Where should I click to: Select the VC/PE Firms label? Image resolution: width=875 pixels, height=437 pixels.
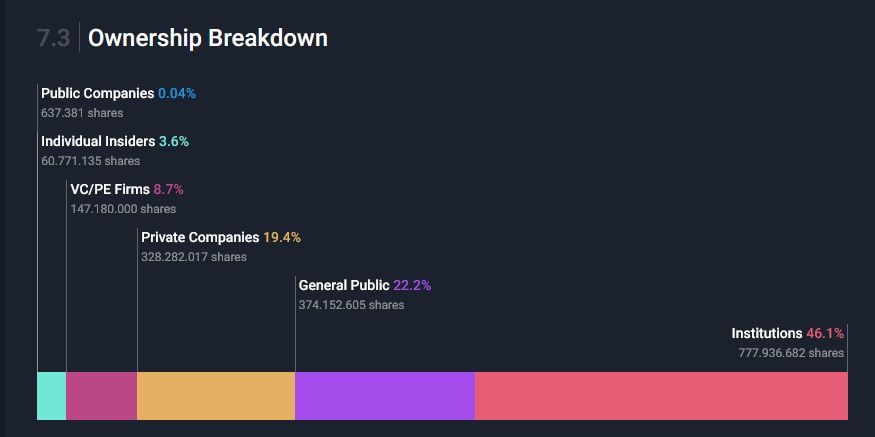[110, 189]
